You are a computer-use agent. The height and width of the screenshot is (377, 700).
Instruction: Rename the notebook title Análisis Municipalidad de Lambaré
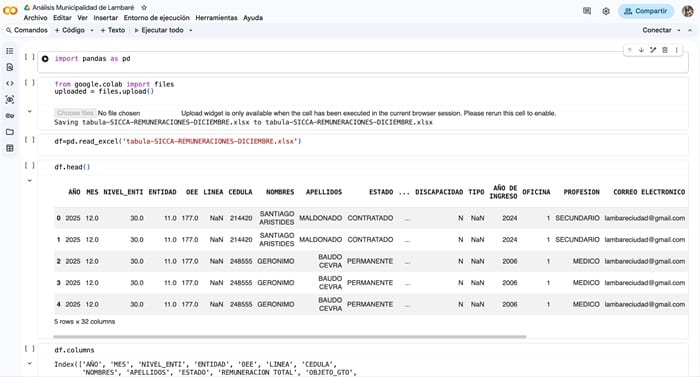tap(83, 8)
